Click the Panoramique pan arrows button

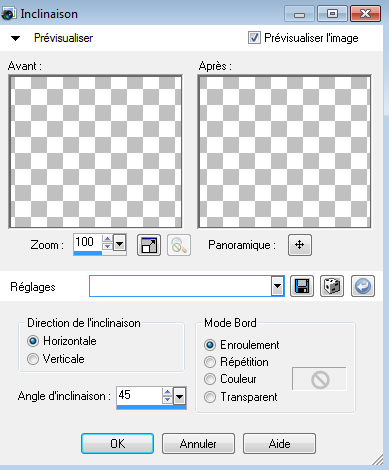pyautogui.click(x=300, y=245)
